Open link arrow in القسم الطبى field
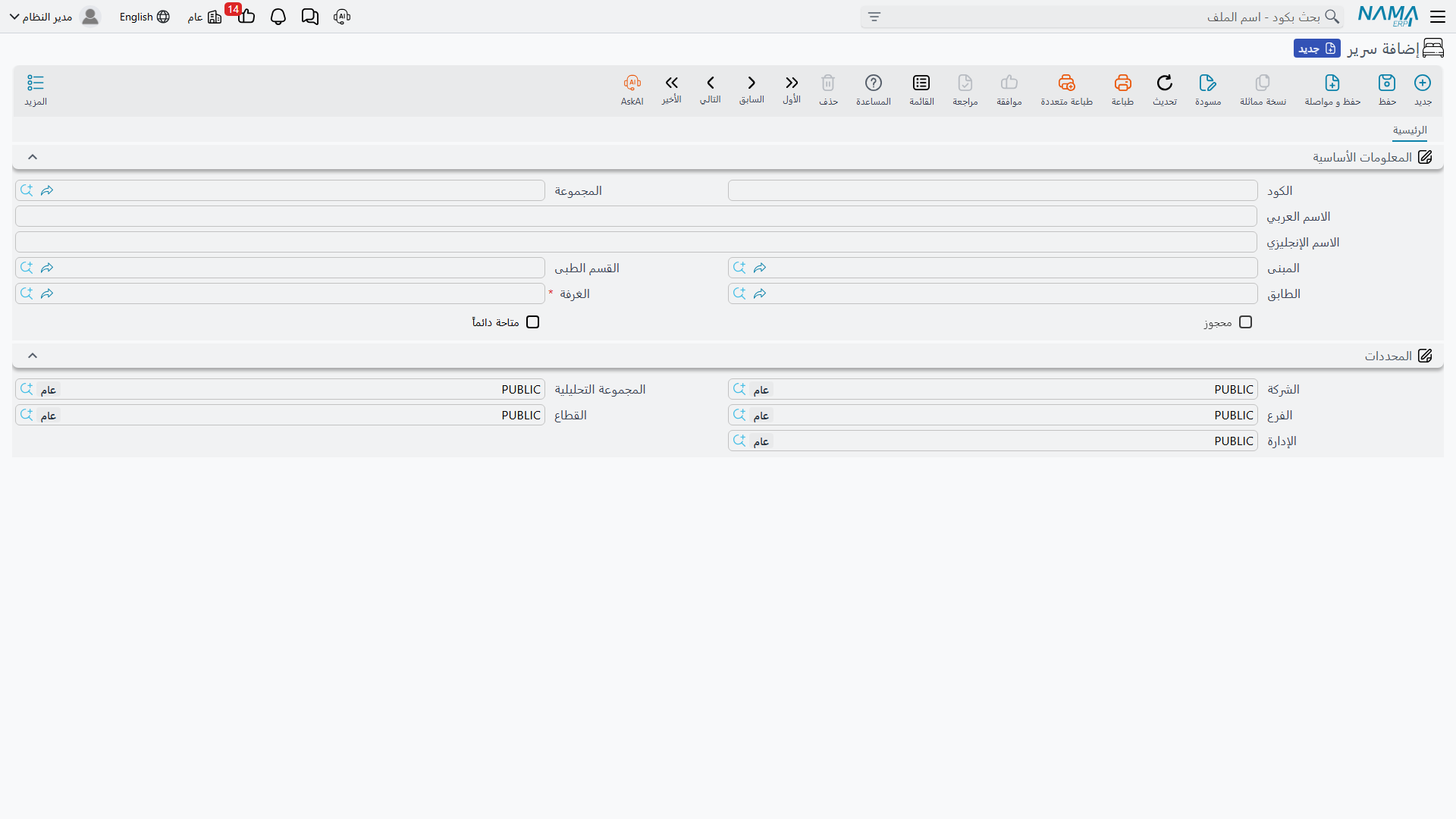This screenshot has width=1456, height=819. pos(47,268)
